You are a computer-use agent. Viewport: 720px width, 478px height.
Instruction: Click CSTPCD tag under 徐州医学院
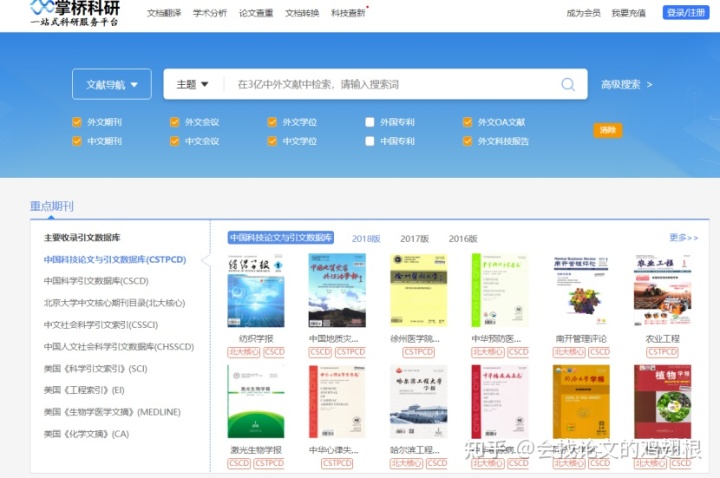pyautogui.click(x=418, y=352)
